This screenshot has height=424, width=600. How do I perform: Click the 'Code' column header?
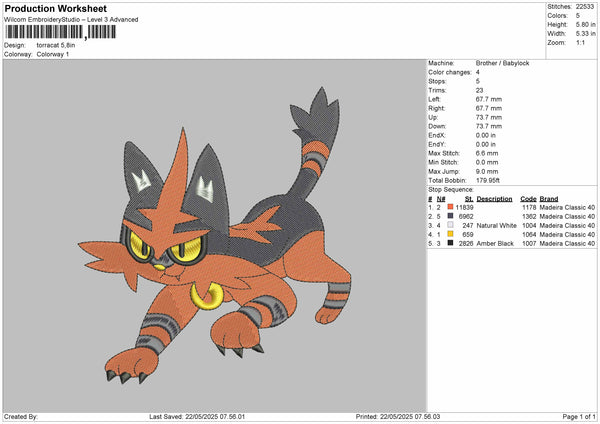[528, 199]
